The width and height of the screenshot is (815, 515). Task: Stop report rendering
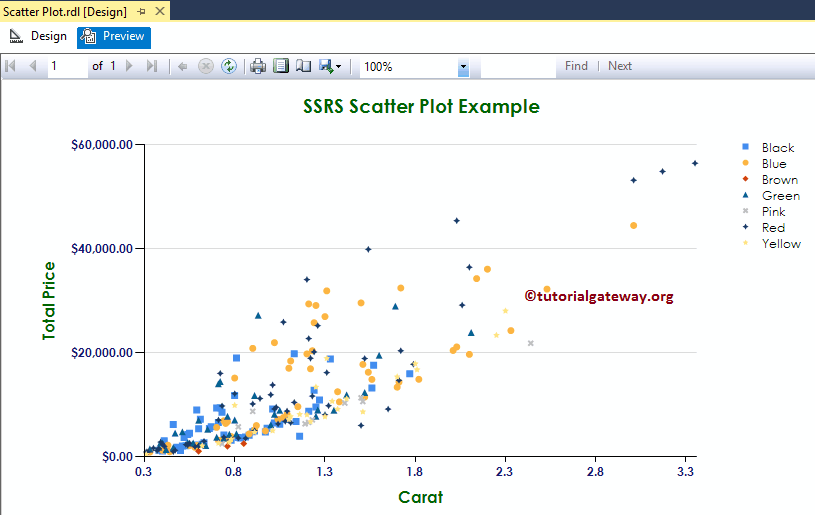(x=206, y=67)
